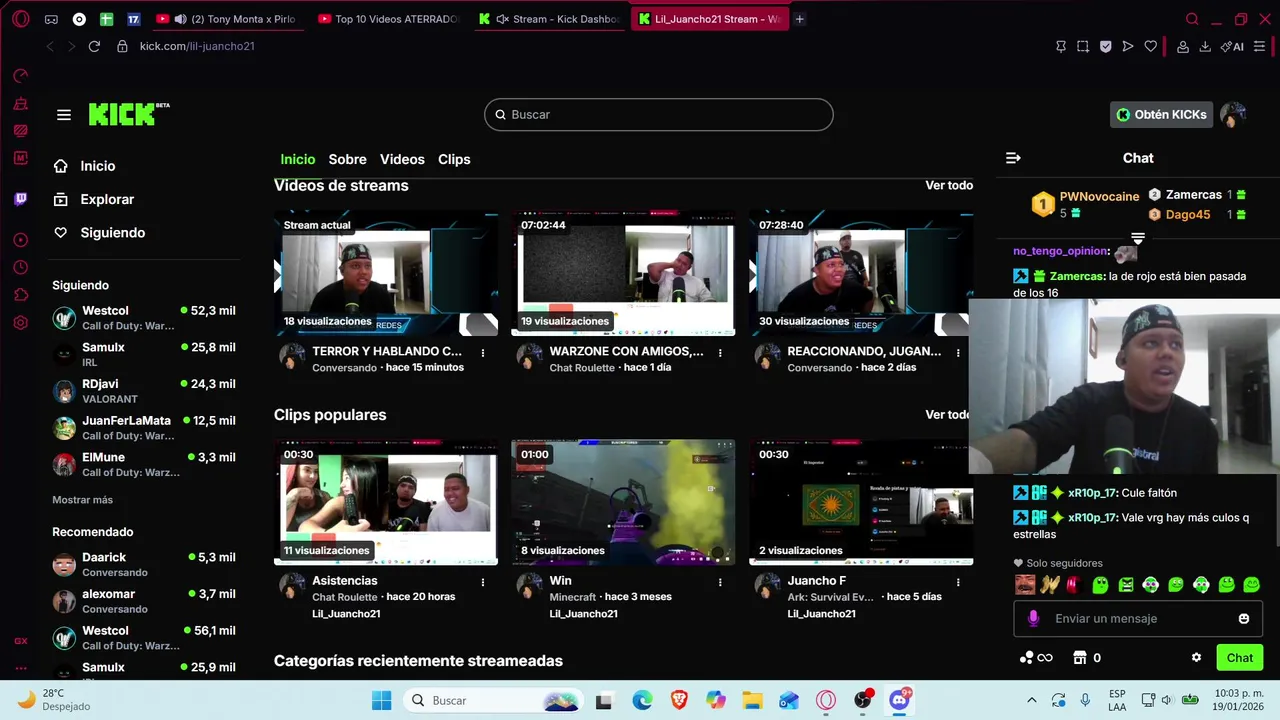This screenshot has height=720, width=1280.
Task: Open PWNovocaine top gifter entry
Action: [1086, 205]
